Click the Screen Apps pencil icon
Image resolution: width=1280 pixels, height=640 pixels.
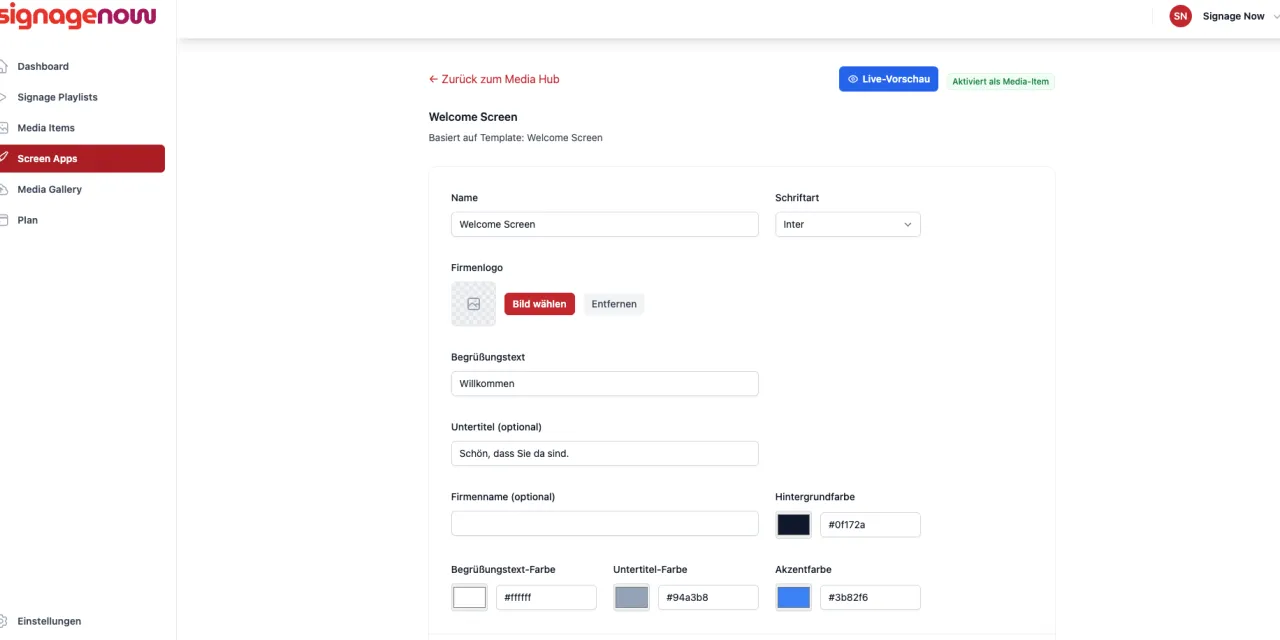tap(4, 158)
